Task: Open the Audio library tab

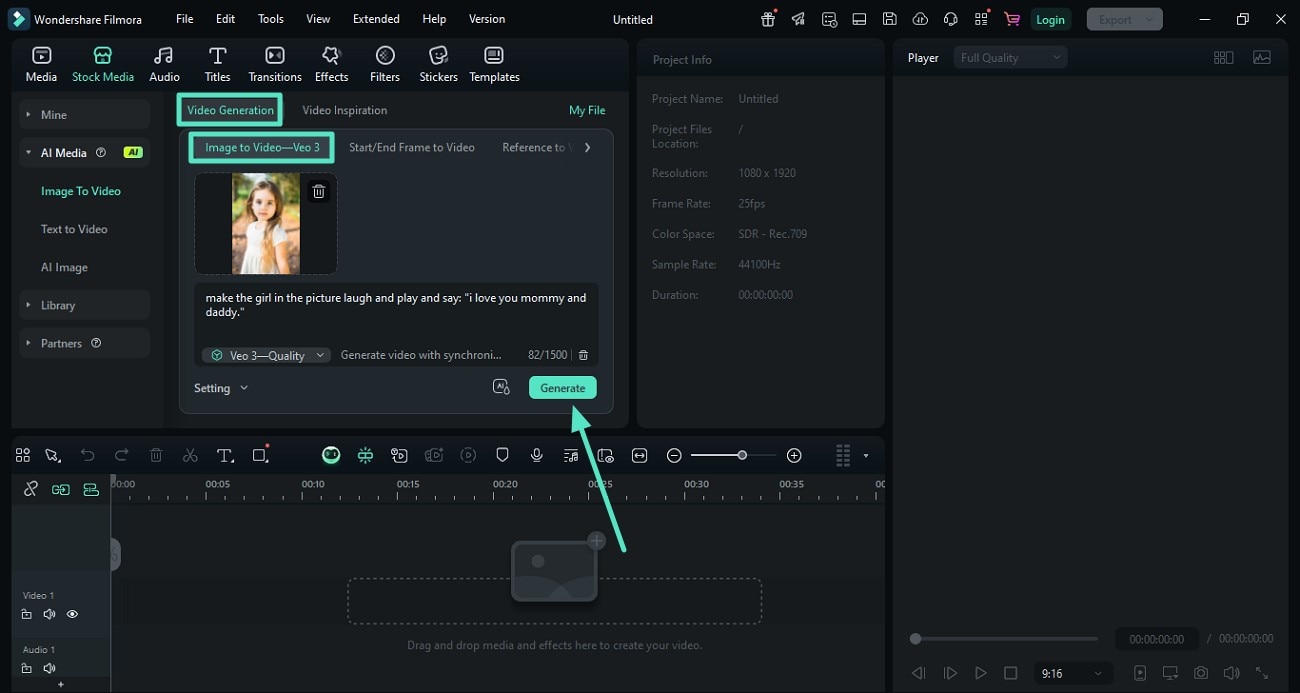Action: click(x=164, y=64)
